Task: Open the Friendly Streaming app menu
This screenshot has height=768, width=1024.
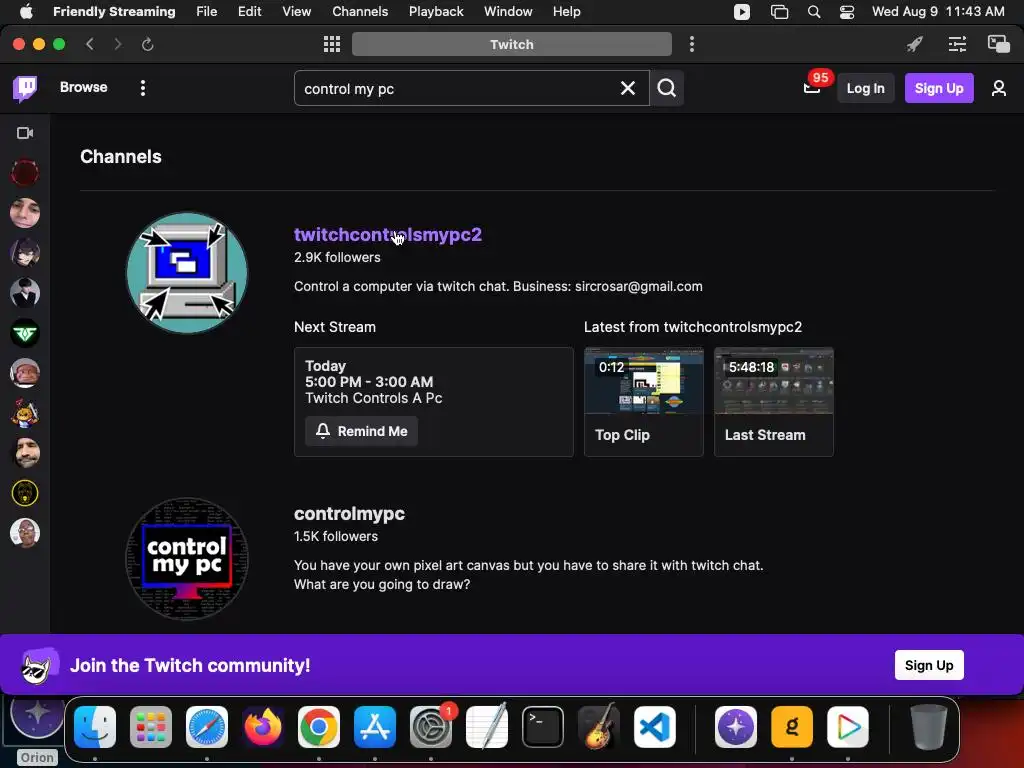Action: (x=114, y=12)
